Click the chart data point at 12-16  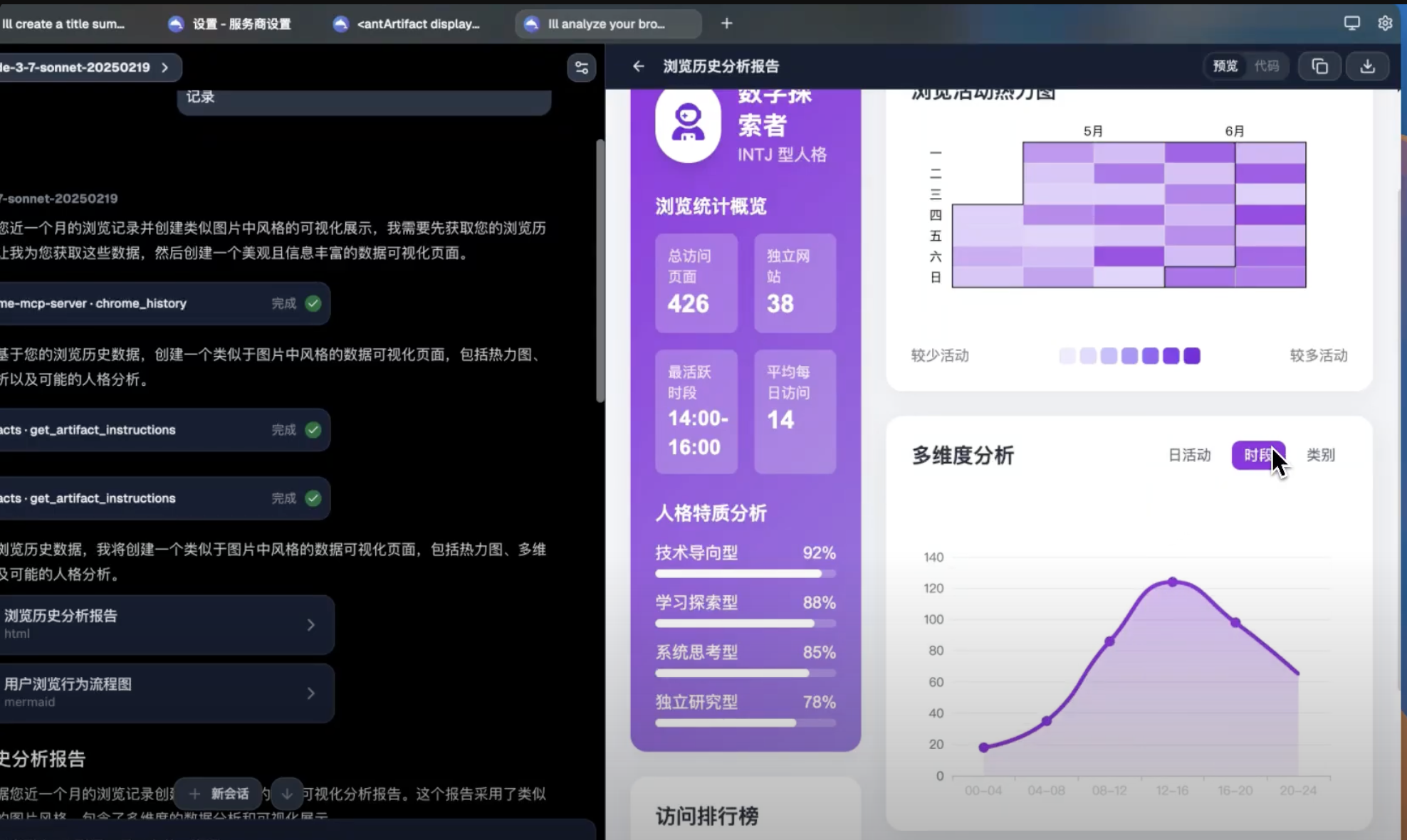pyautogui.click(x=1172, y=582)
